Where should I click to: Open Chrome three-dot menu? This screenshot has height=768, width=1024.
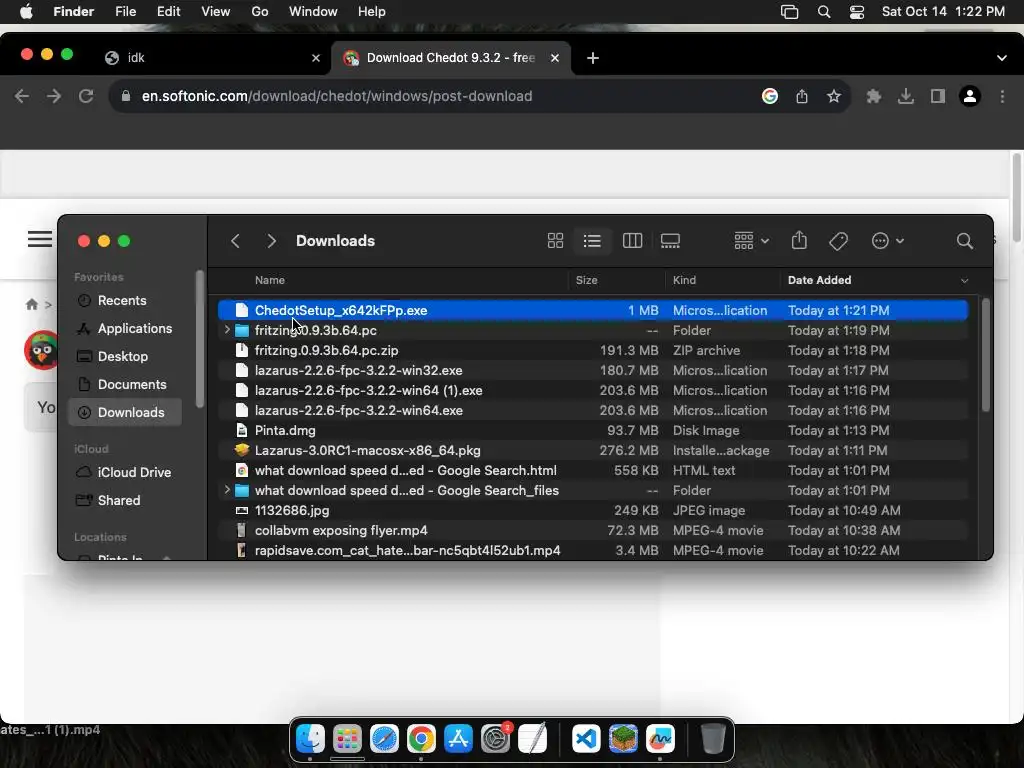tap(1002, 96)
